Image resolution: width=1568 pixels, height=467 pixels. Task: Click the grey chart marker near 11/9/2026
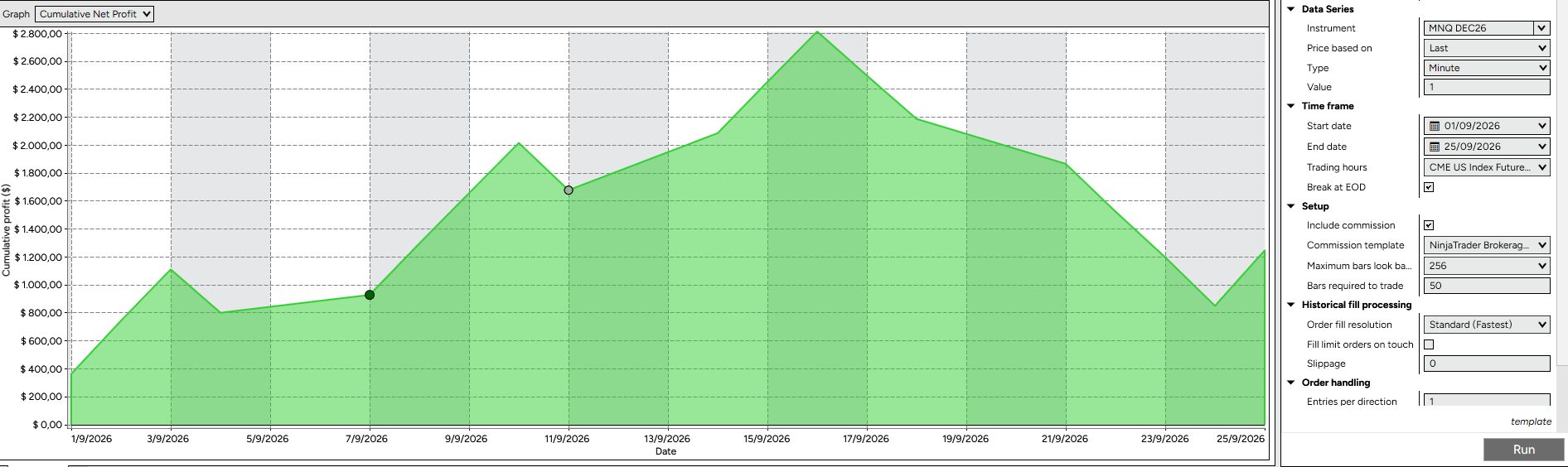coord(569,190)
